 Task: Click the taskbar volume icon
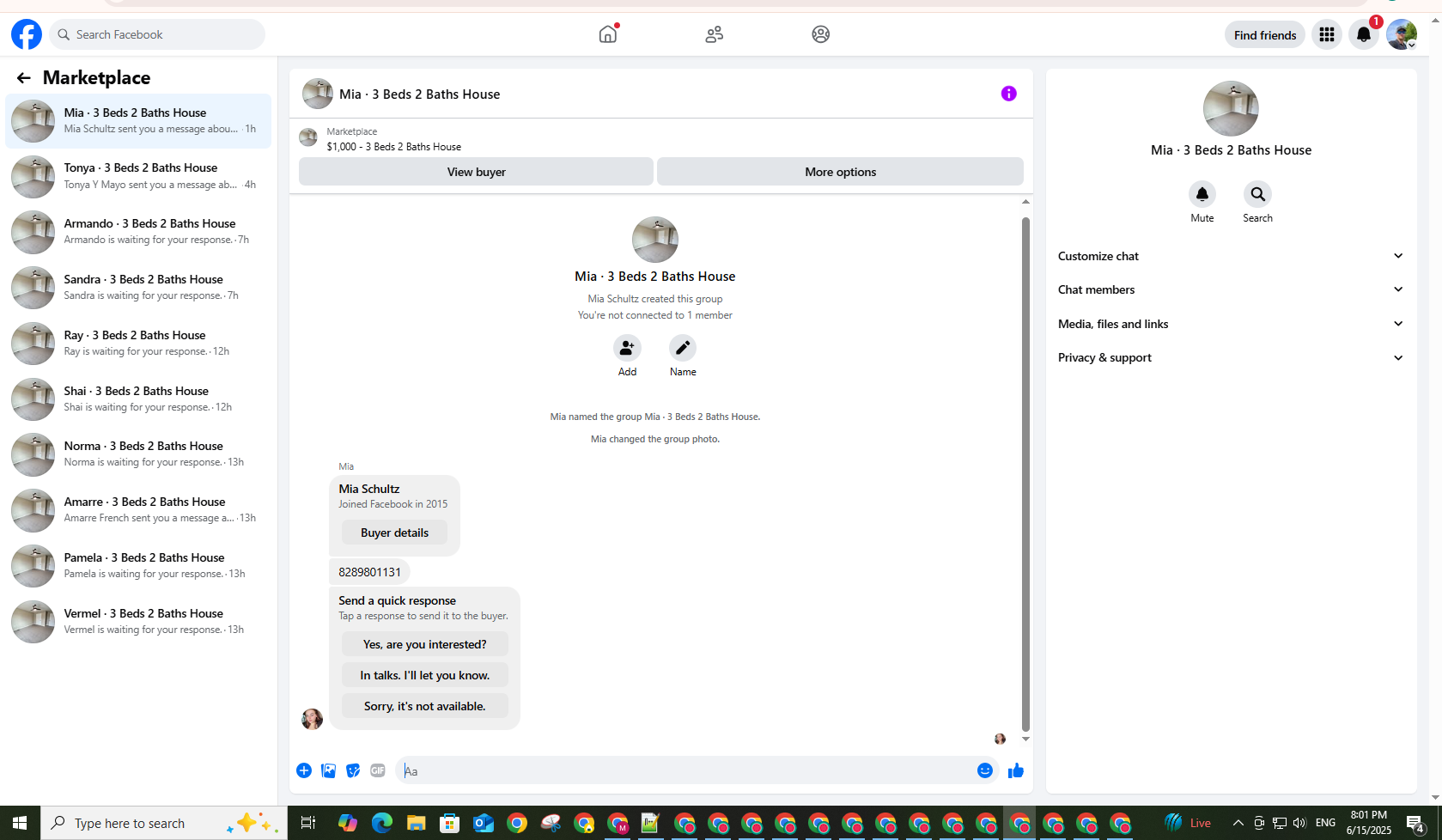pyautogui.click(x=1299, y=823)
